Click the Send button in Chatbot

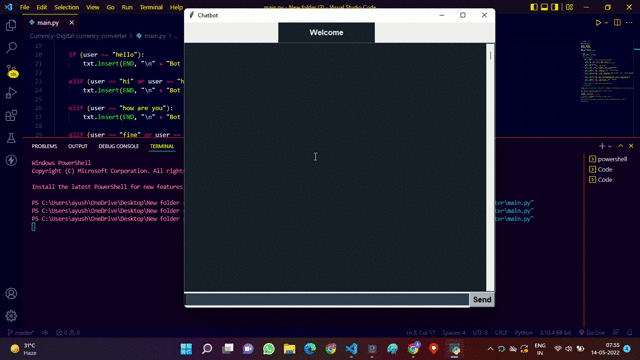(482, 300)
